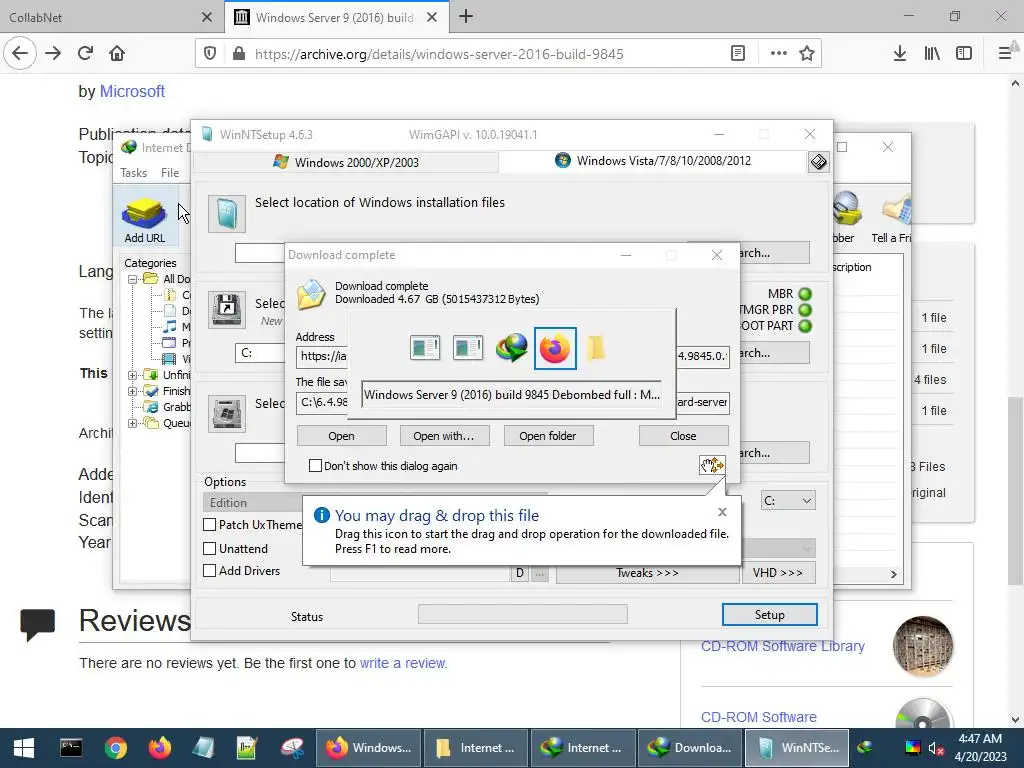
Task: Click the installation drive icon in WinNTSetup
Action: click(227, 413)
